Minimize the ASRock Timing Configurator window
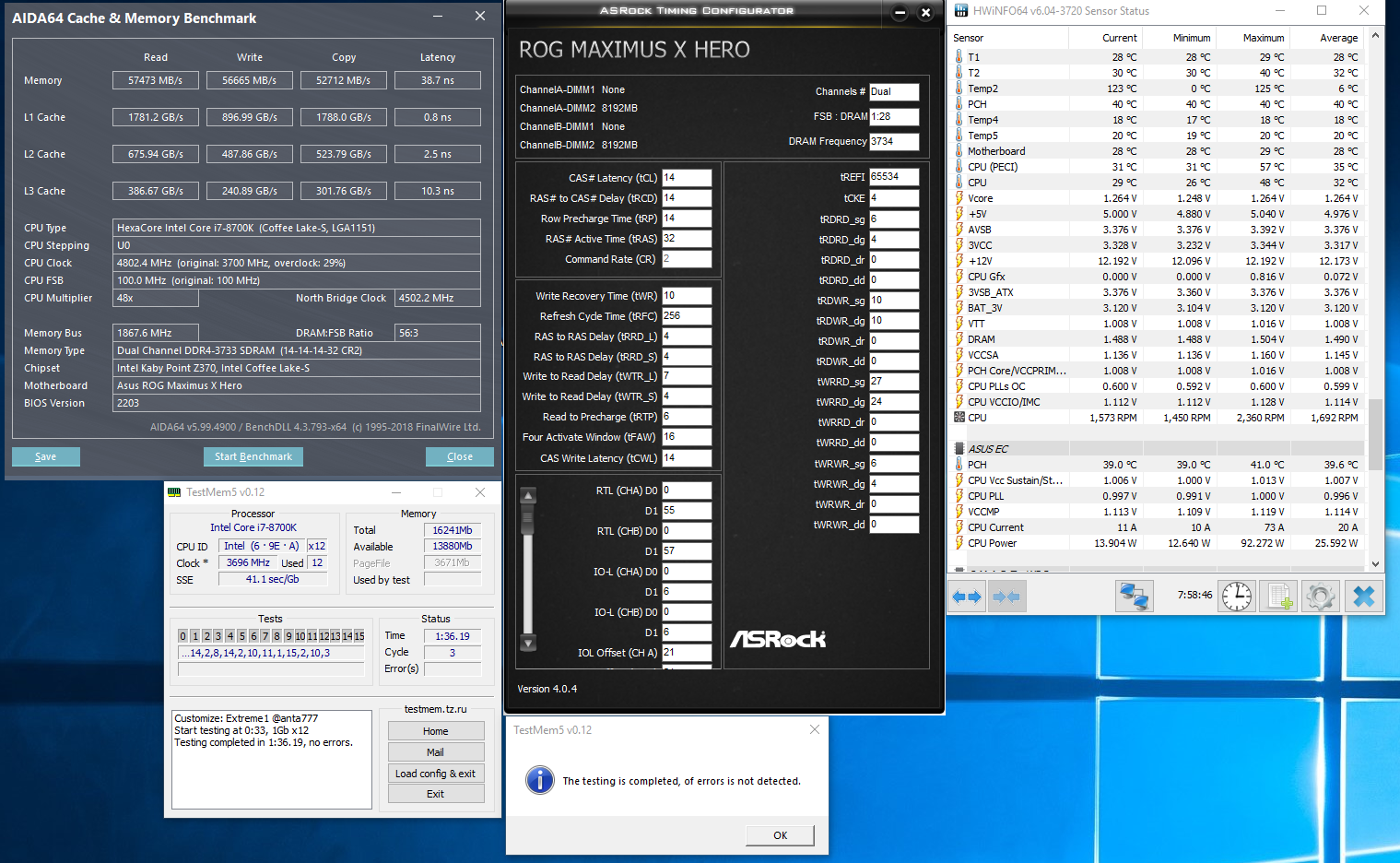This screenshot has width=1400, height=863. point(900,12)
